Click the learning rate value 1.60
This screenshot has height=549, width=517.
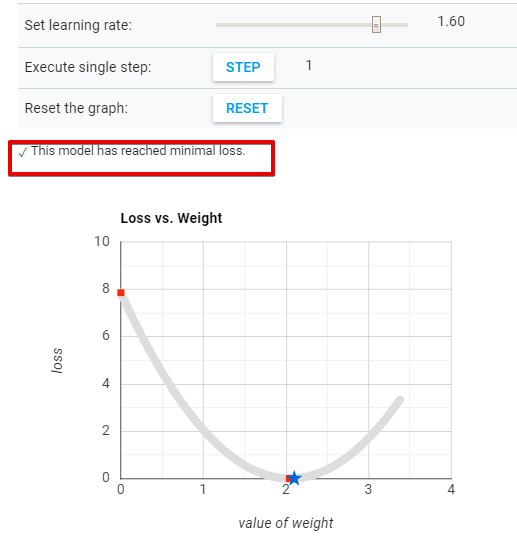(x=451, y=21)
